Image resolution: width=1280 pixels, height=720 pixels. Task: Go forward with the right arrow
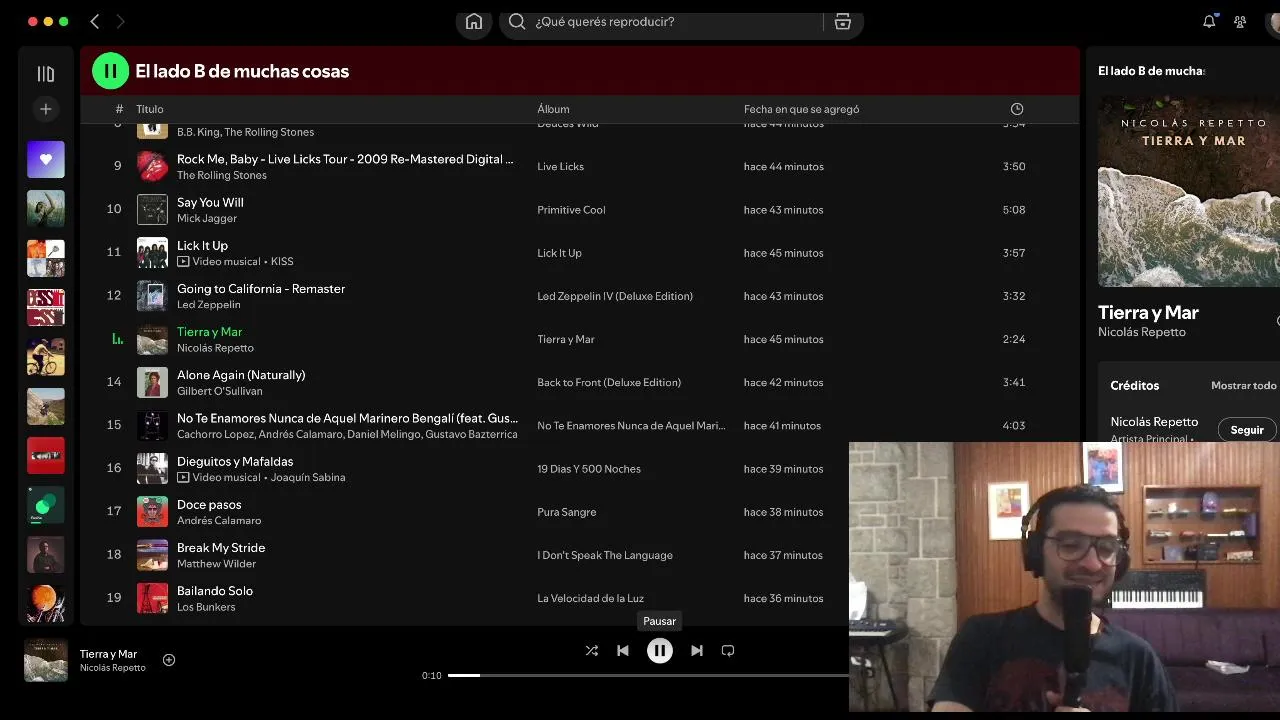coord(120,21)
